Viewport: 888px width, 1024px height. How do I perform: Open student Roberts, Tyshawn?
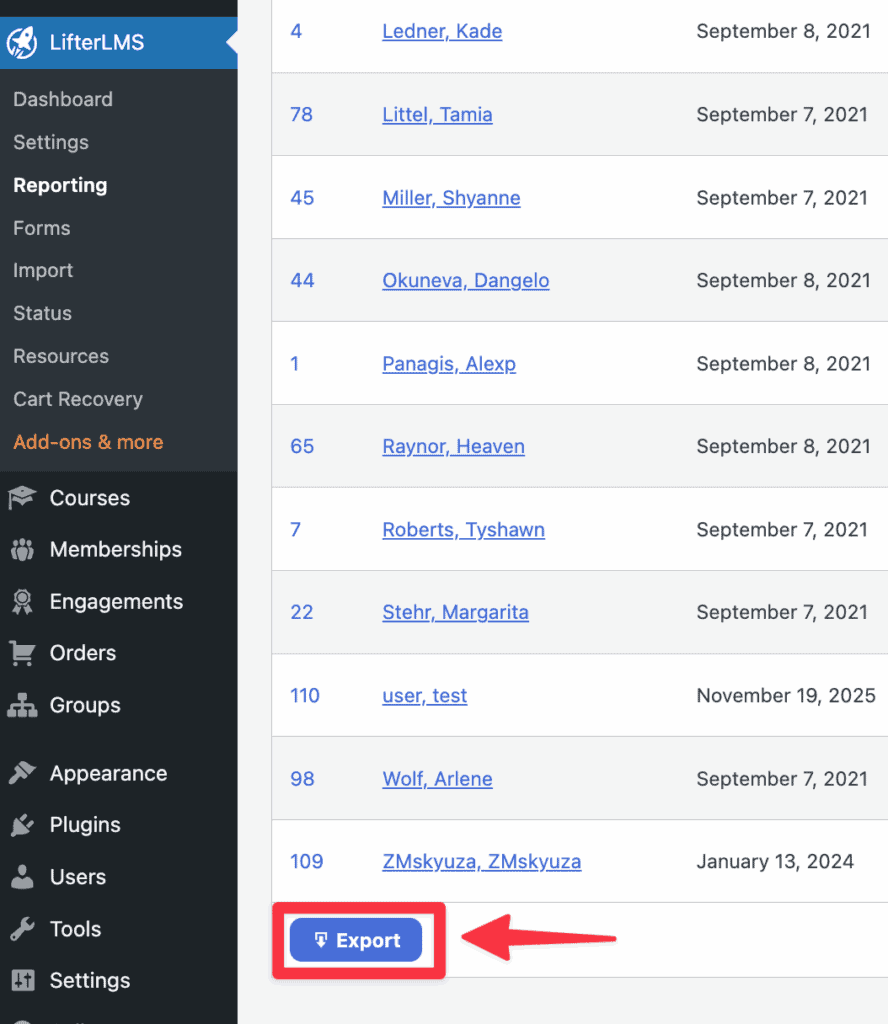pyautogui.click(x=464, y=530)
